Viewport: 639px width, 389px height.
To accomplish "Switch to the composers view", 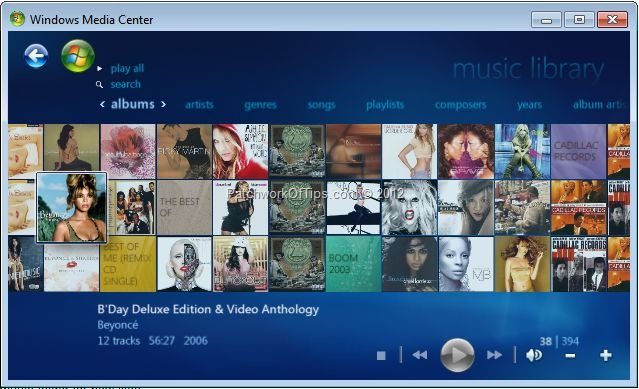I will coord(461,105).
